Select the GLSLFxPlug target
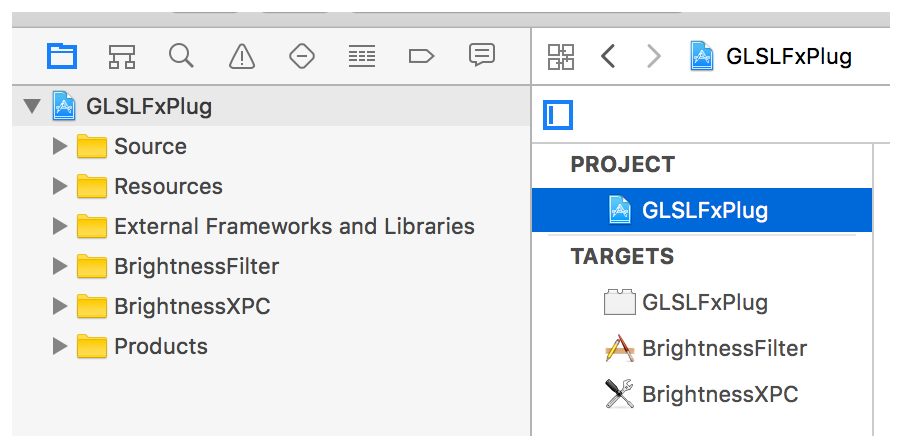 [704, 302]
